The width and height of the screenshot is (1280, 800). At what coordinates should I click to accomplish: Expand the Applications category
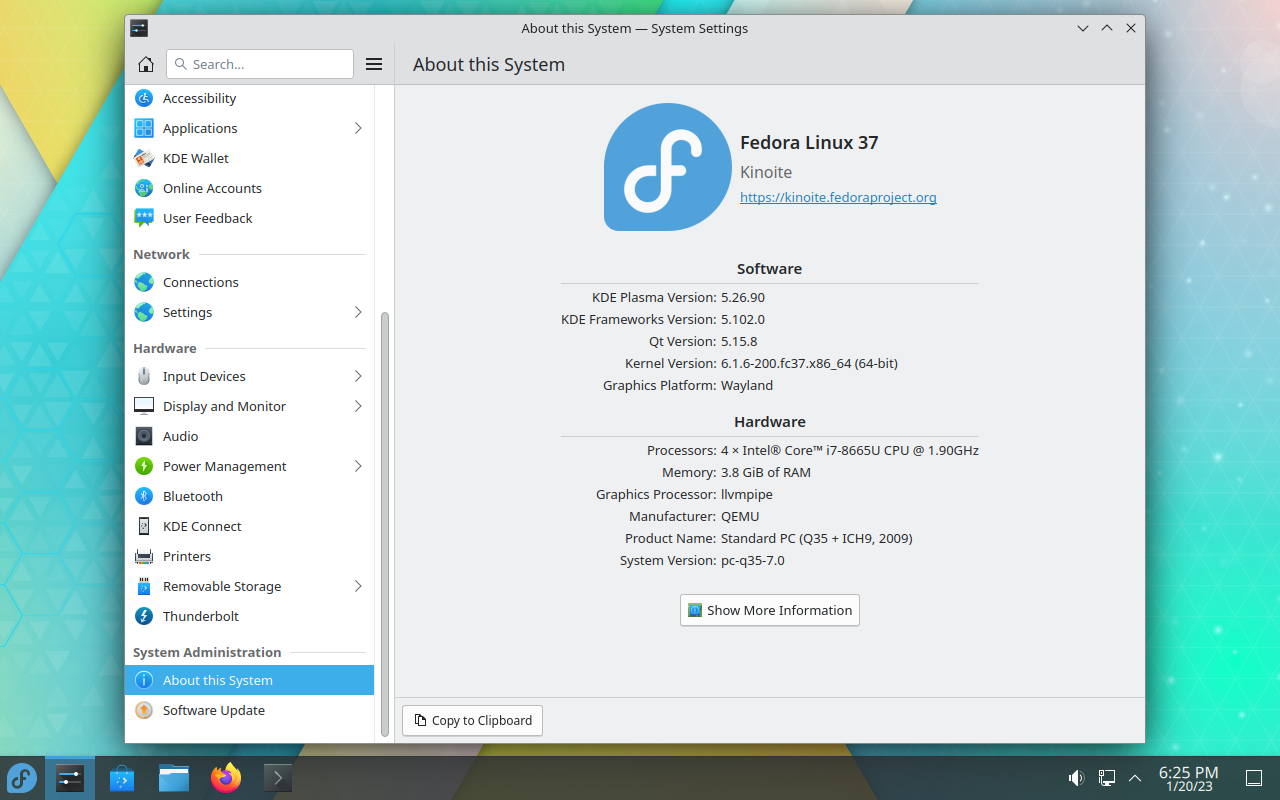coord(358,128)
